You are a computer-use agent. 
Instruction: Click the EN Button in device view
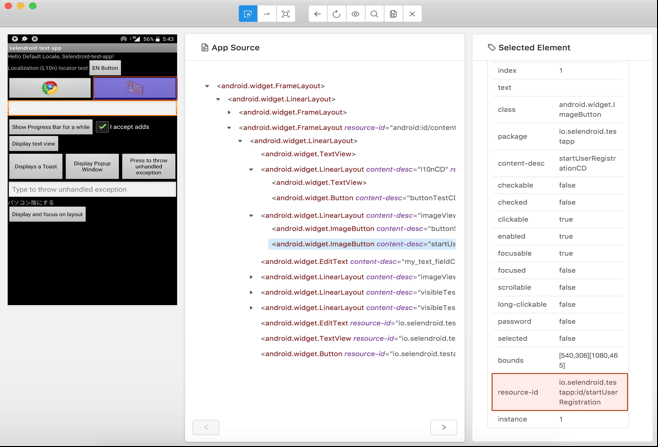(x=105, y=68)
